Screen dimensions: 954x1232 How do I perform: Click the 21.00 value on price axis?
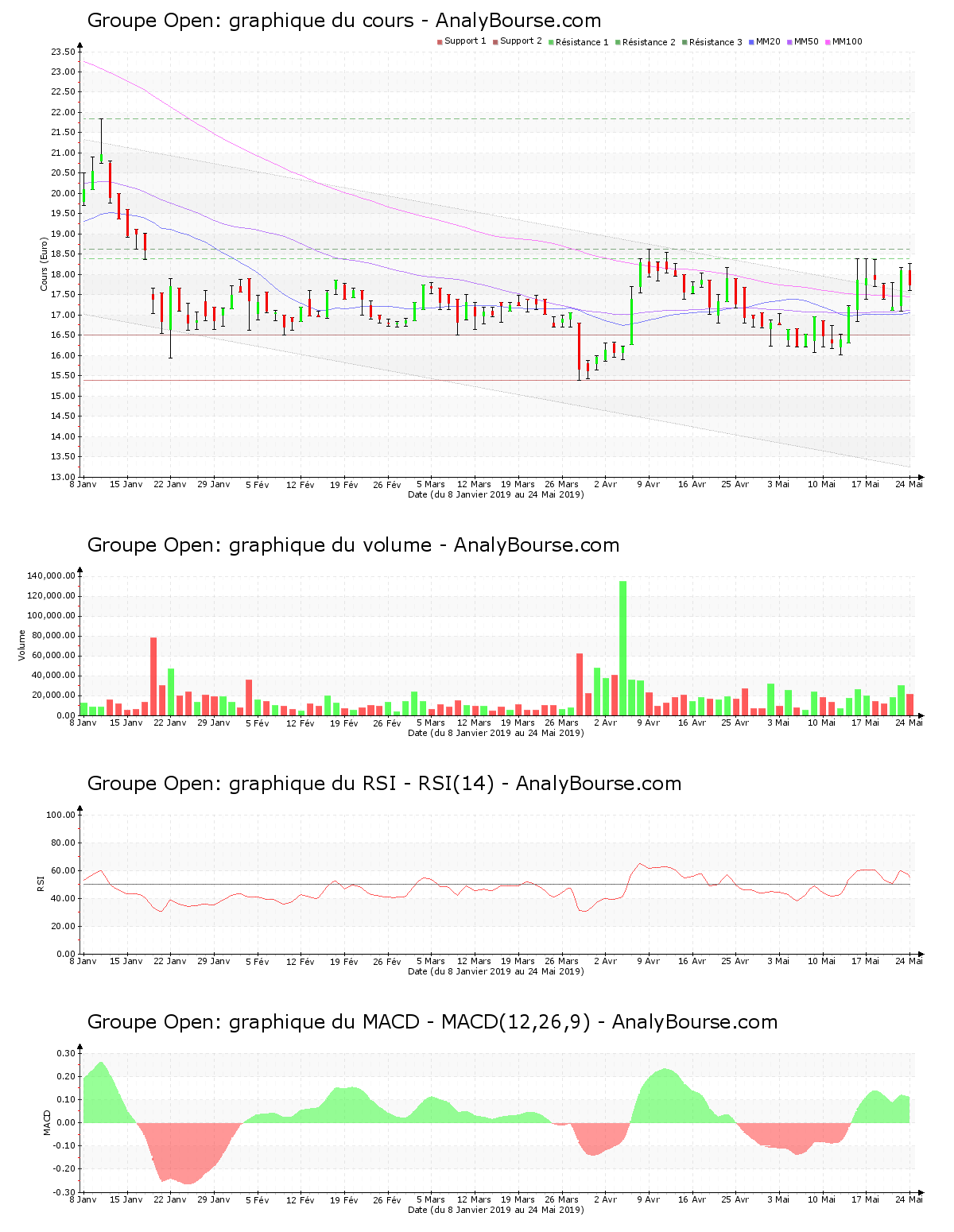click(x=63, y=153)
